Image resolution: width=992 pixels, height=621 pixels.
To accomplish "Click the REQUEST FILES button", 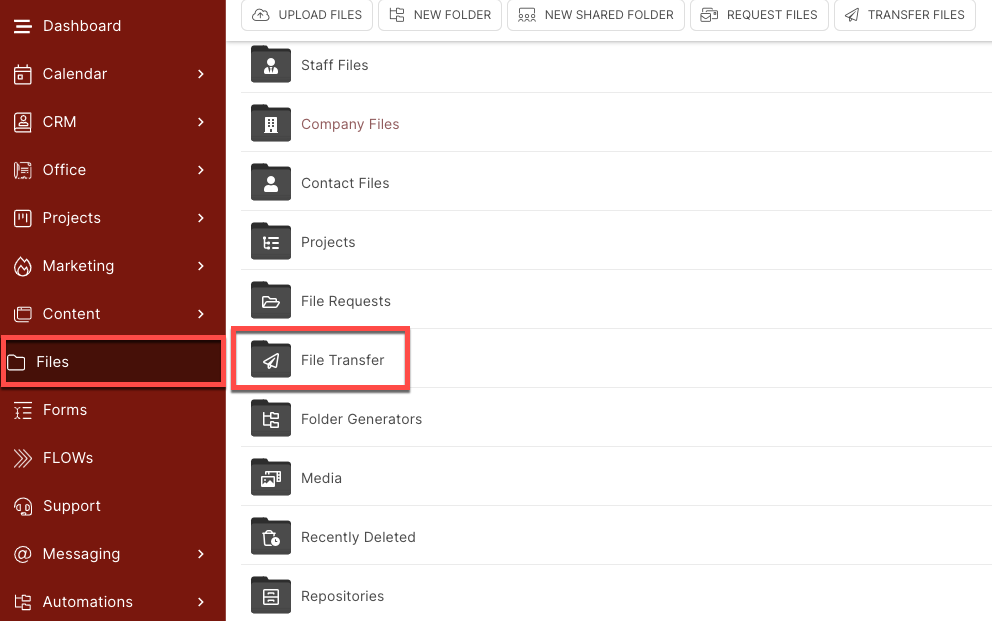I will pos(759,15).
